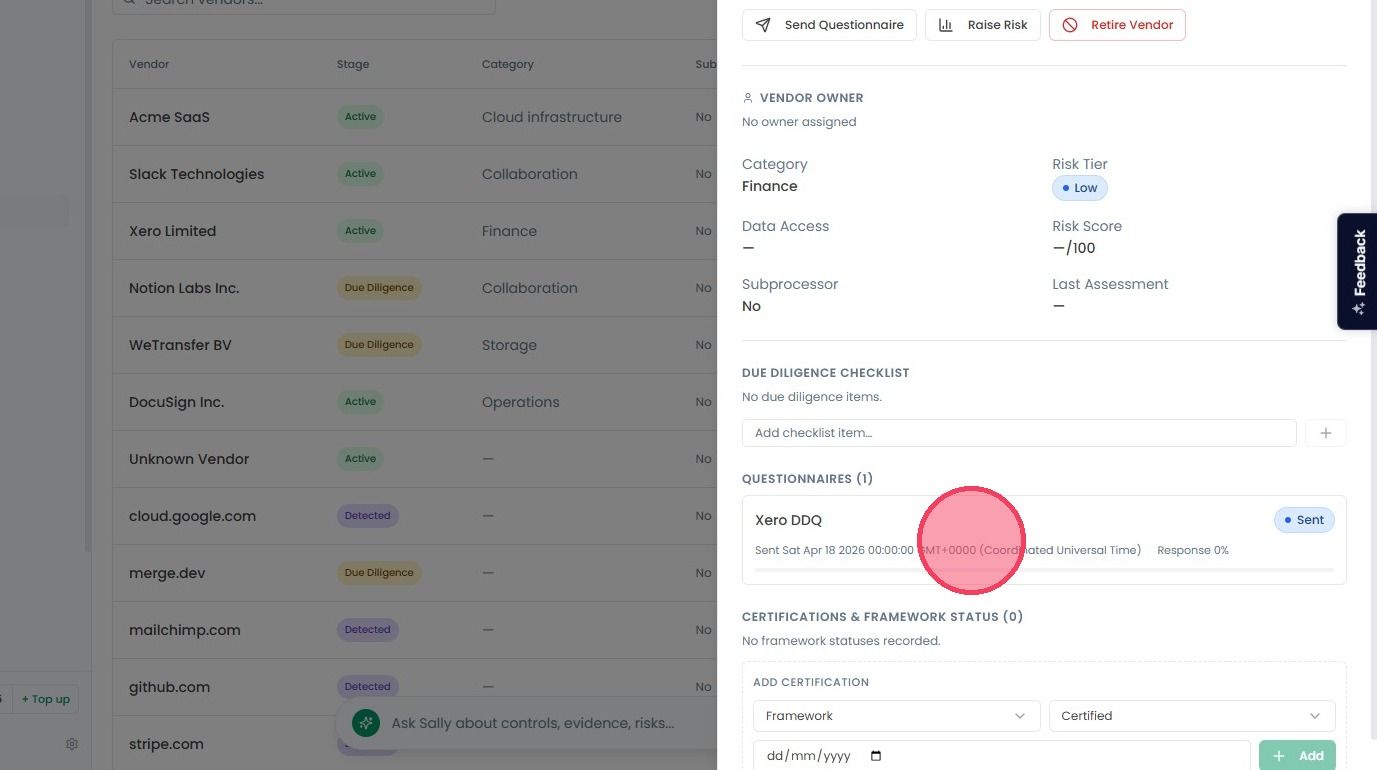This screenshot has width=1377, height=770.
Task: Click the No owner assigned text
Action: [799, 122]
